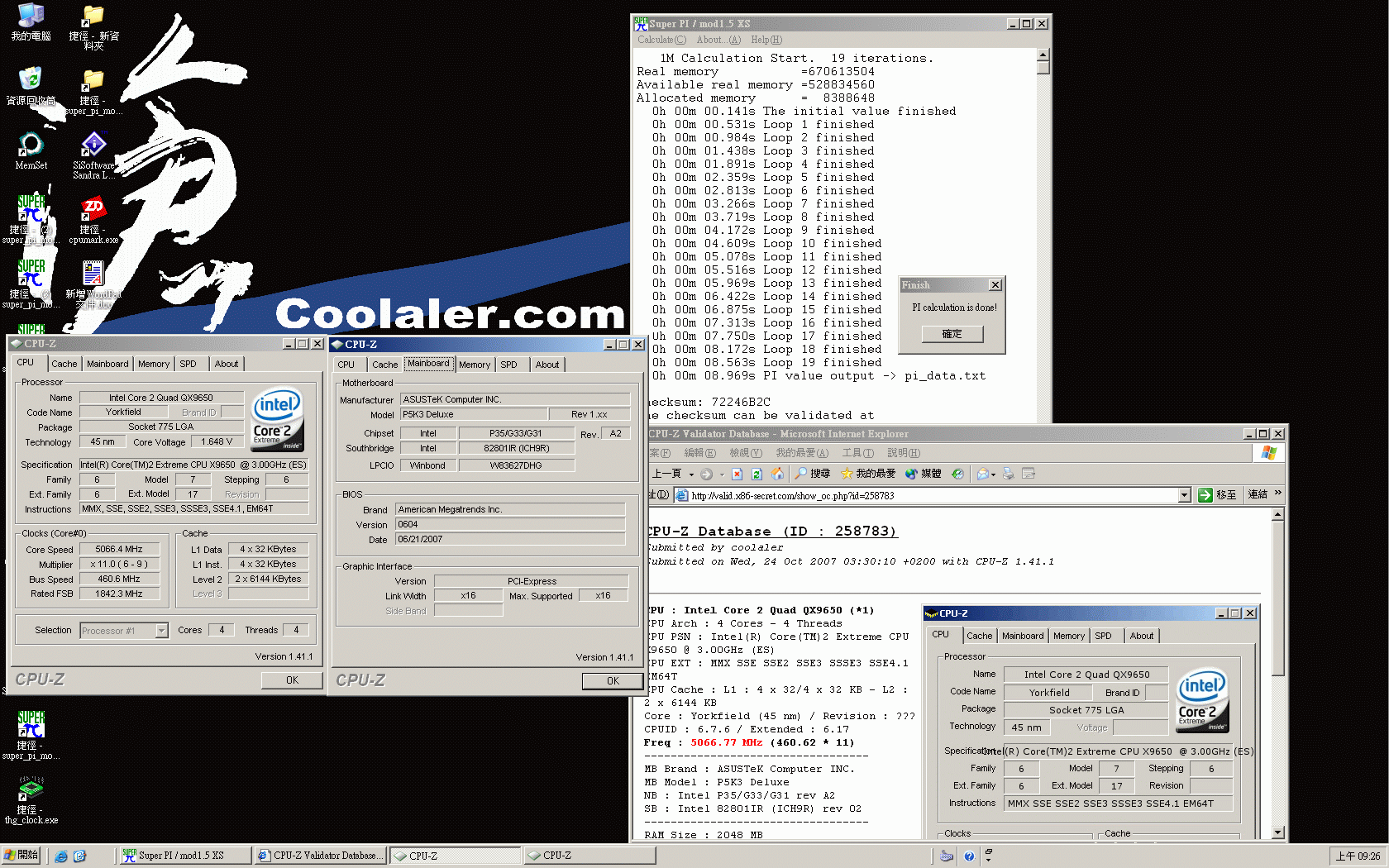Open IE Favorites (我的最愛) star button
Screen dimensions: 1389x868
[x=867, y=474]
